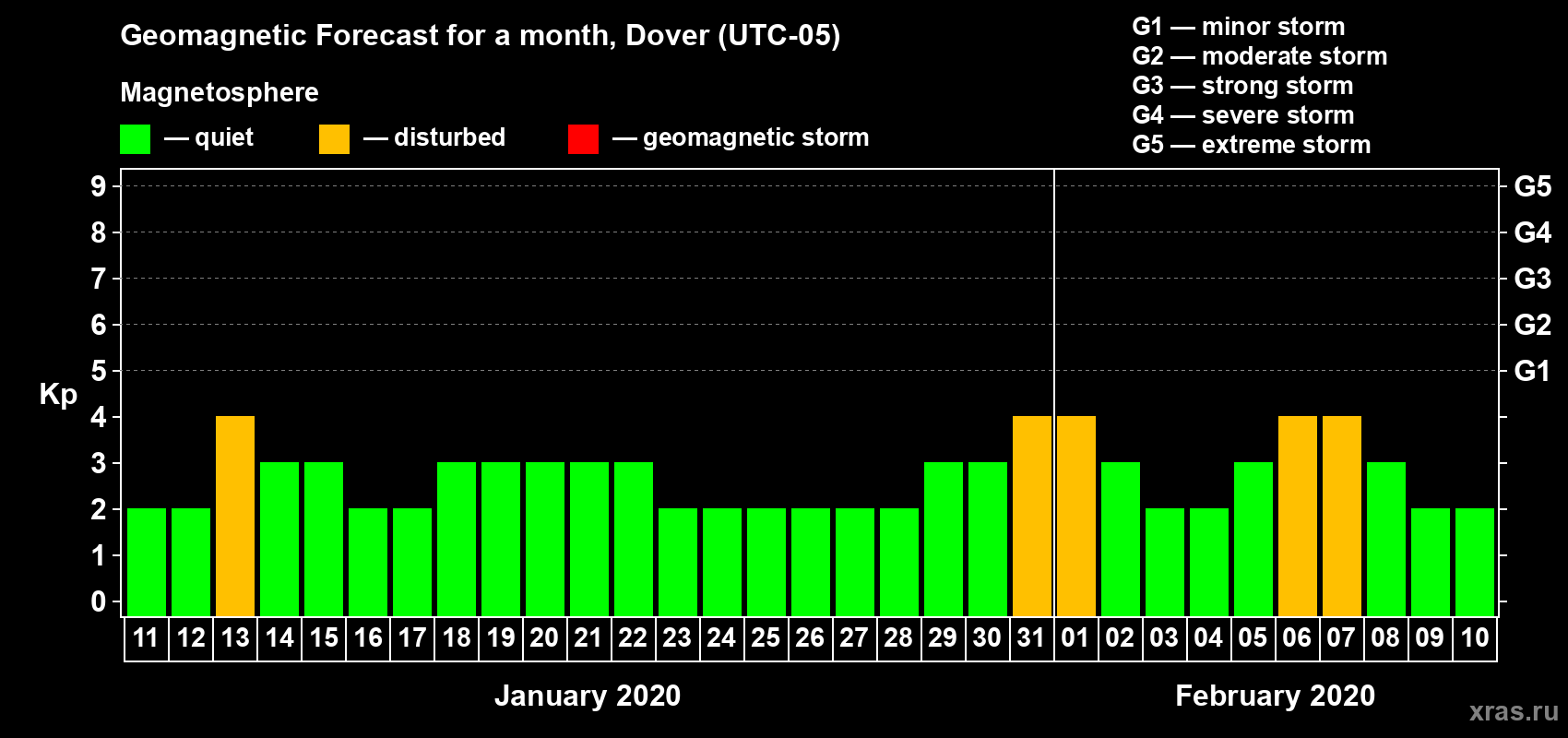
Task: Click date label 26 on the axis
Action: [x=811, y=638]
